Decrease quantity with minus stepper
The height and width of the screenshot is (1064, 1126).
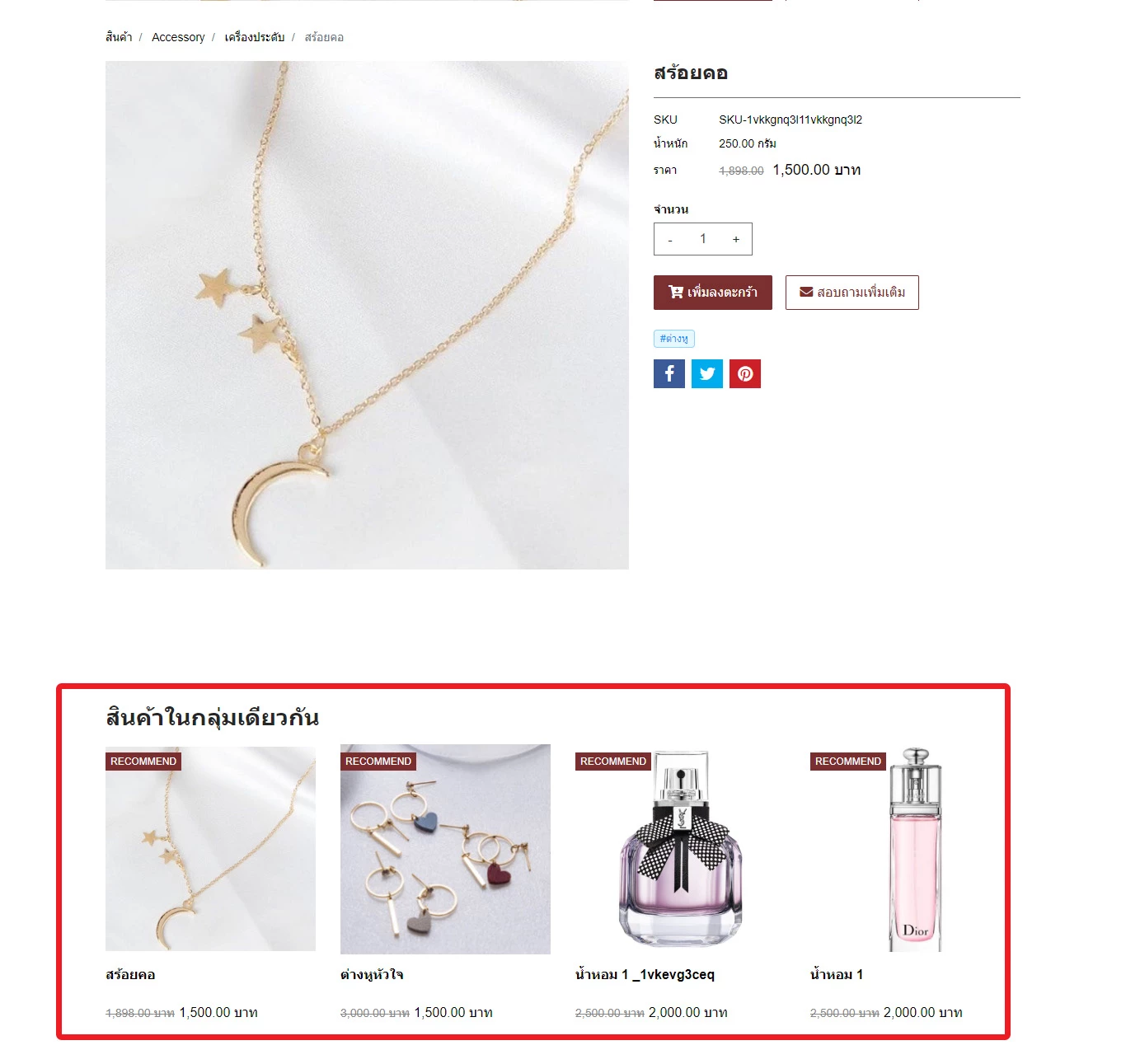[x=670, y=239]
